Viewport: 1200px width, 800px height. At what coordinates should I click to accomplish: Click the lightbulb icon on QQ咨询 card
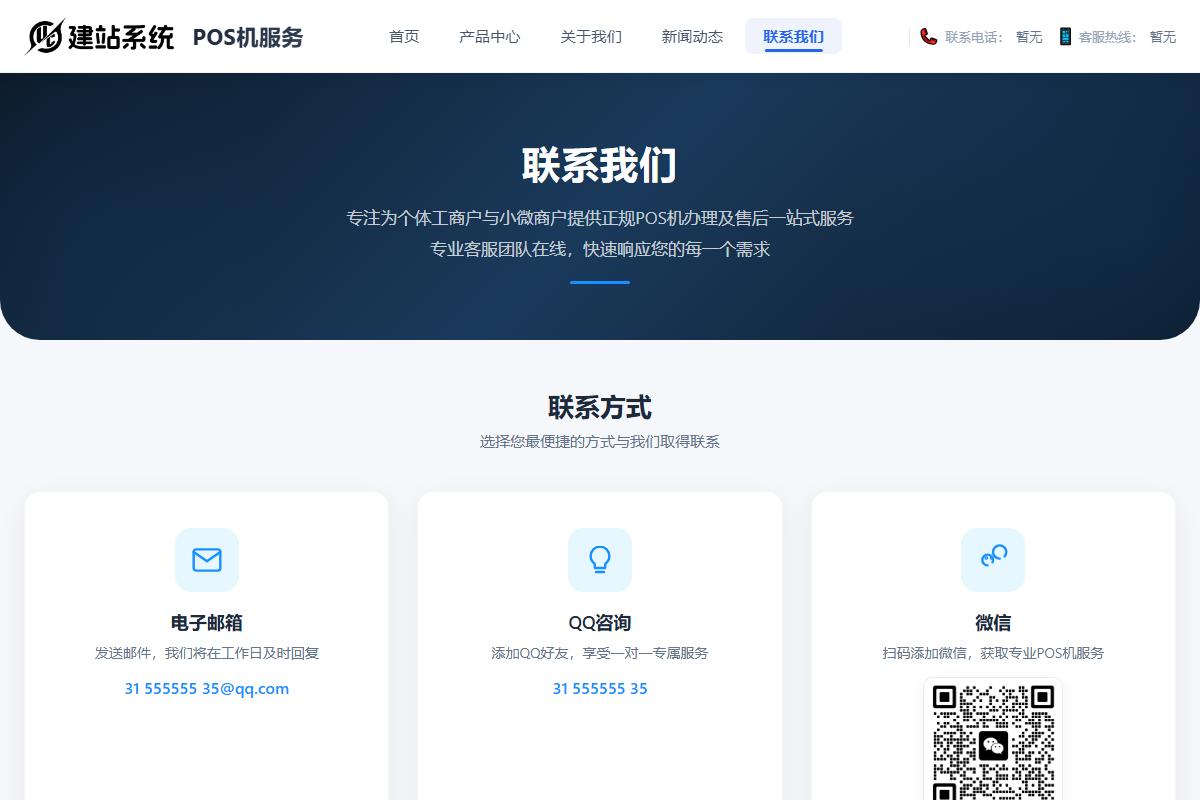point(600,560)
